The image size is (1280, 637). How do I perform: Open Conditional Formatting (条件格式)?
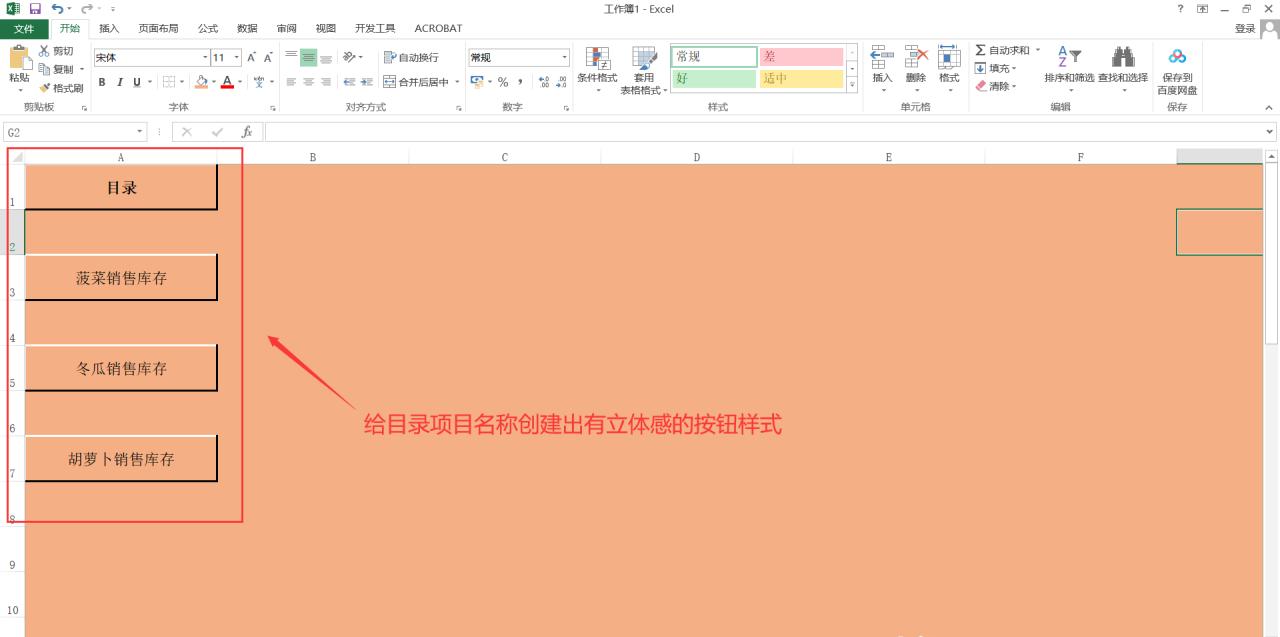tap(597, 70)
